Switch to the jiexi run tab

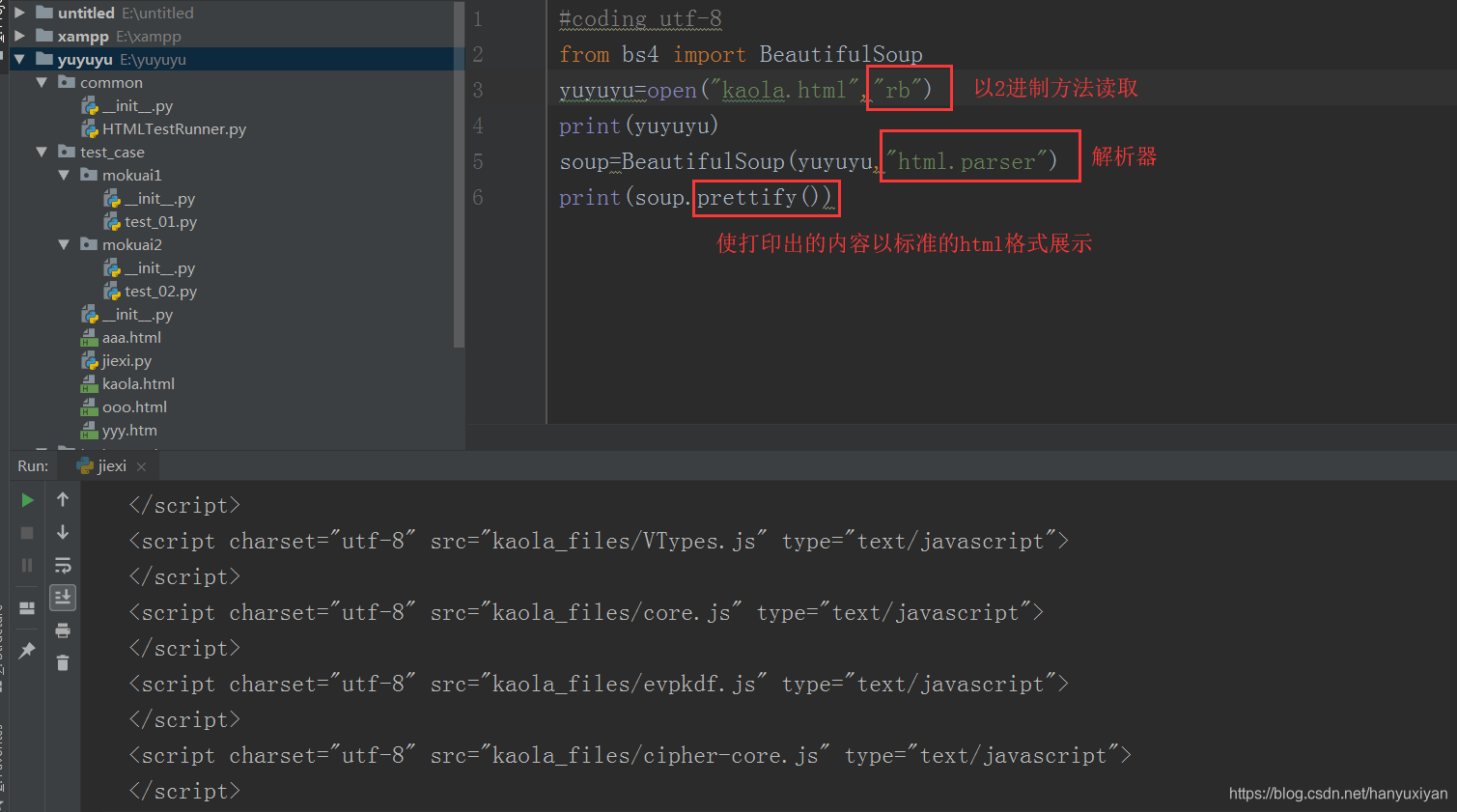[112, 466]
